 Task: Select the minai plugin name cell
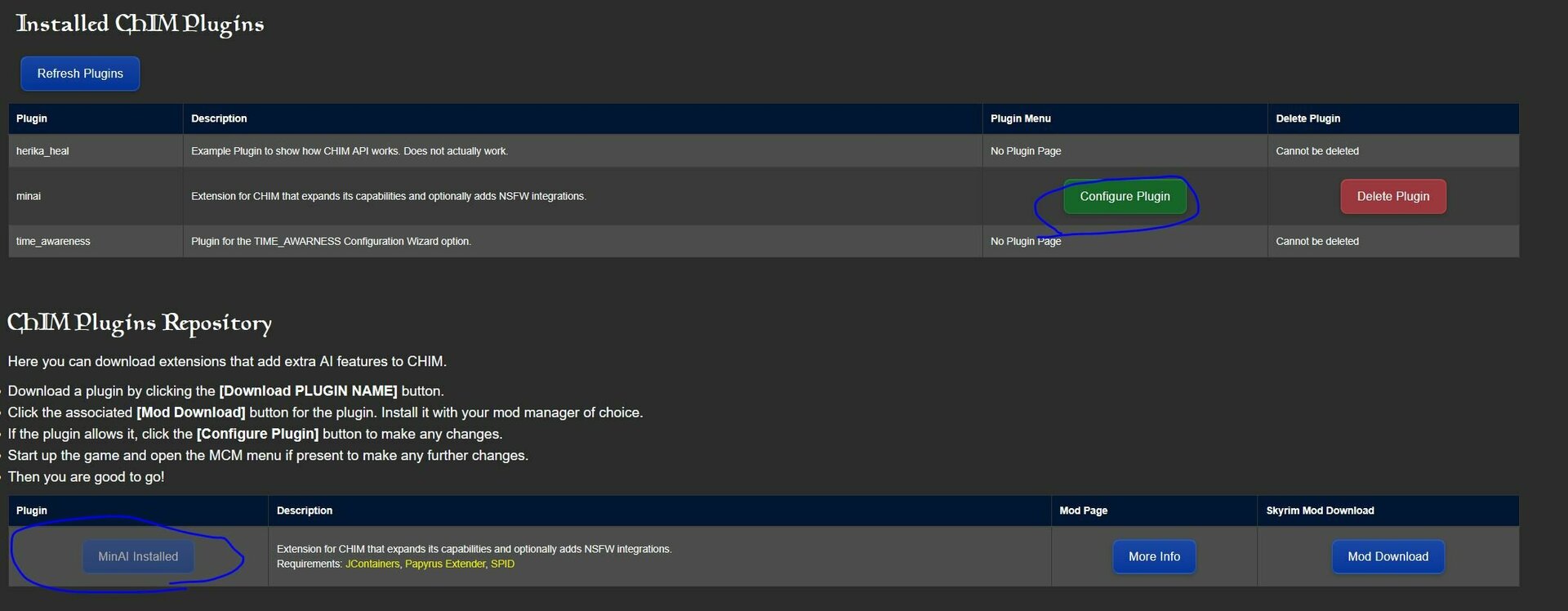(x=96, y=196)
